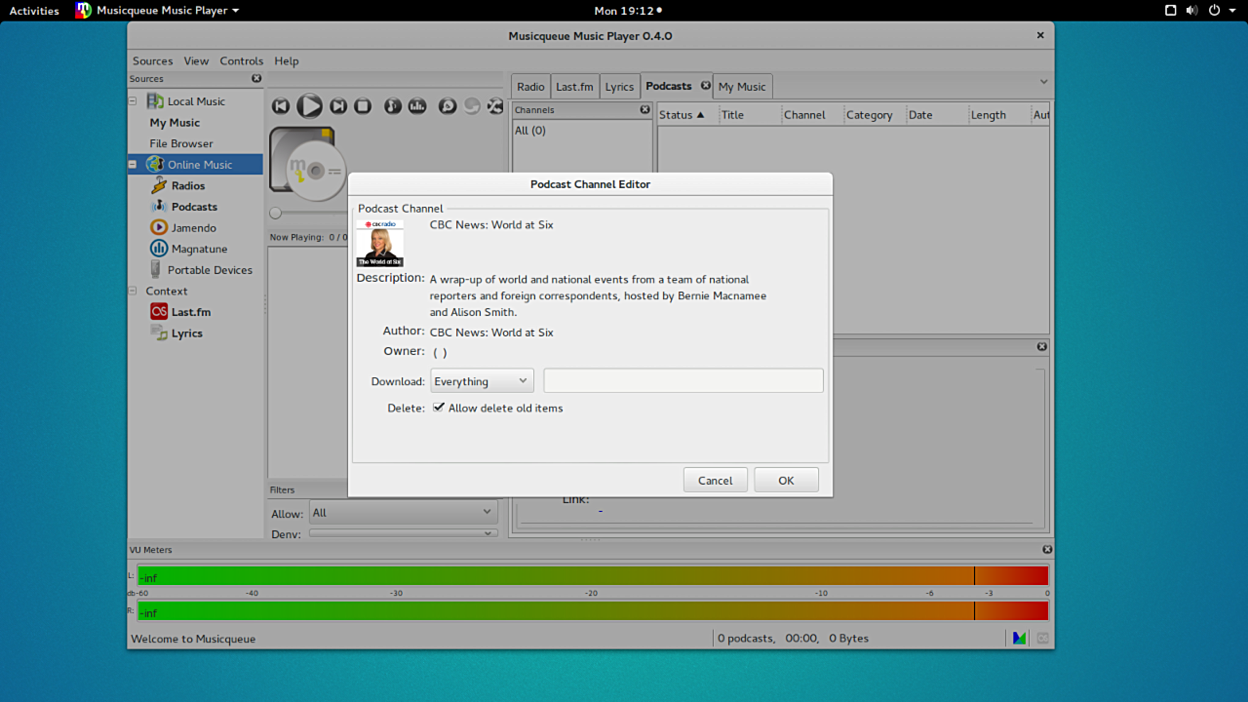Click Cancel in Podcast Channel Editor
Screen dimensions: 1248x702
[715, 480]
